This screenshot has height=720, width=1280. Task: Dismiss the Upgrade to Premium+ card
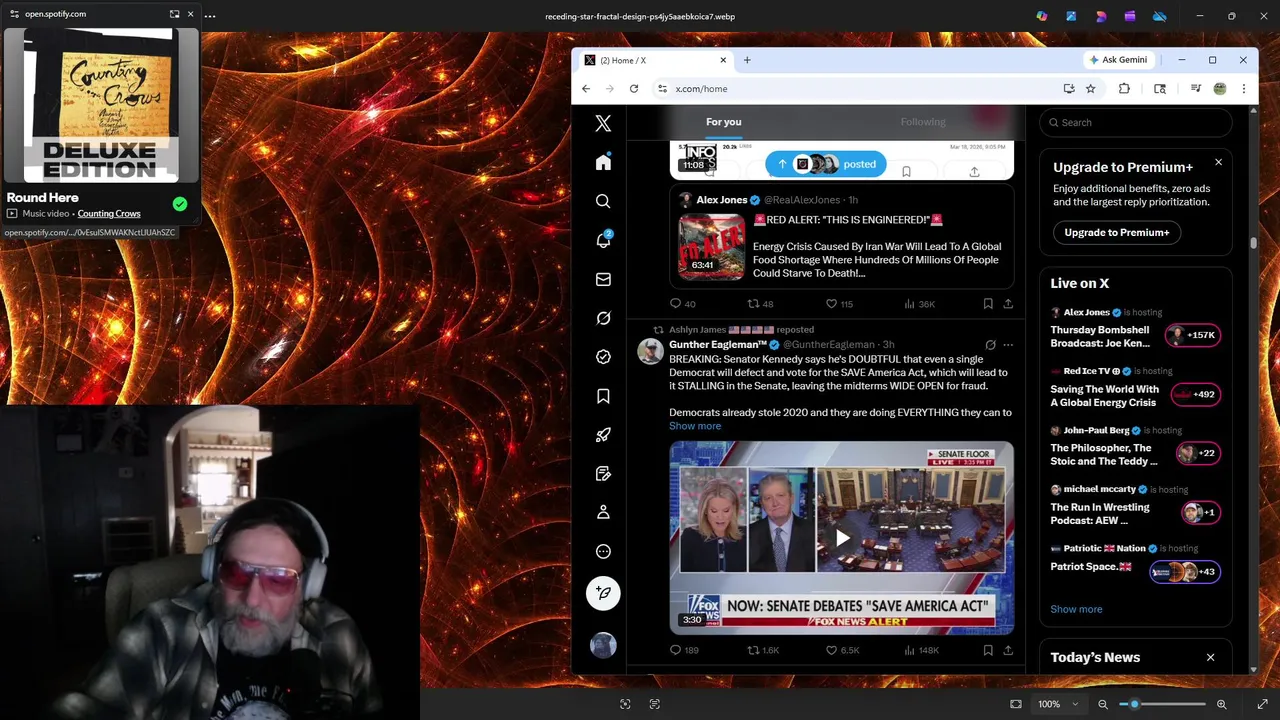point(1218,162)
